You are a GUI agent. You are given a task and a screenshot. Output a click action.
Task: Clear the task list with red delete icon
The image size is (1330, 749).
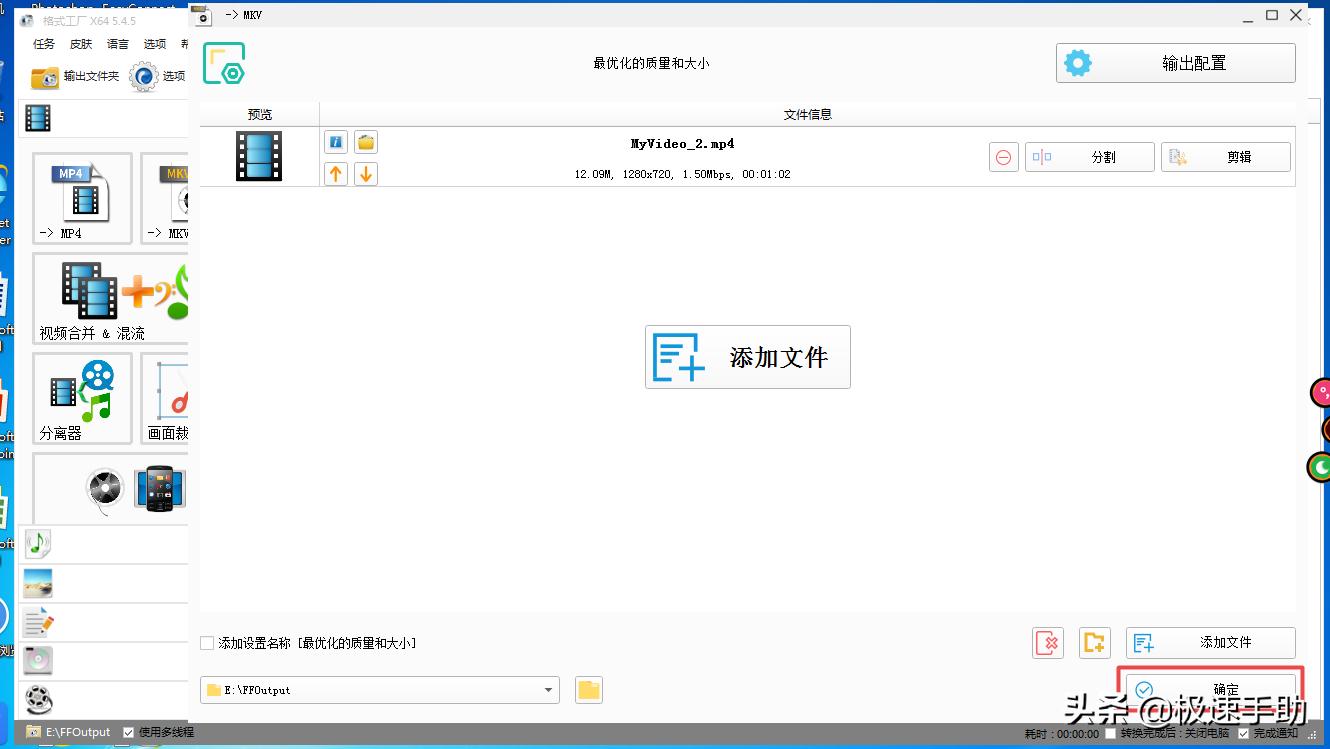[1048, 643]
